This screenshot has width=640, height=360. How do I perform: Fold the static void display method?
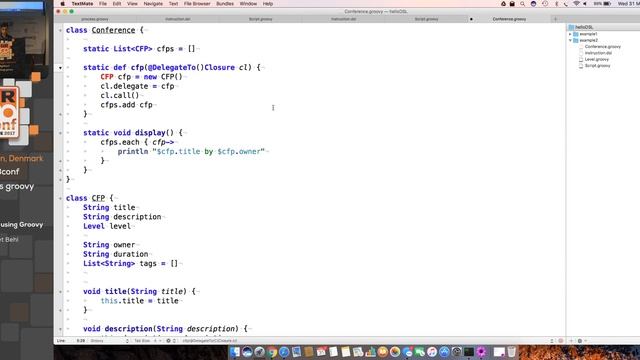pyautogui.click(x=60, y=133)
